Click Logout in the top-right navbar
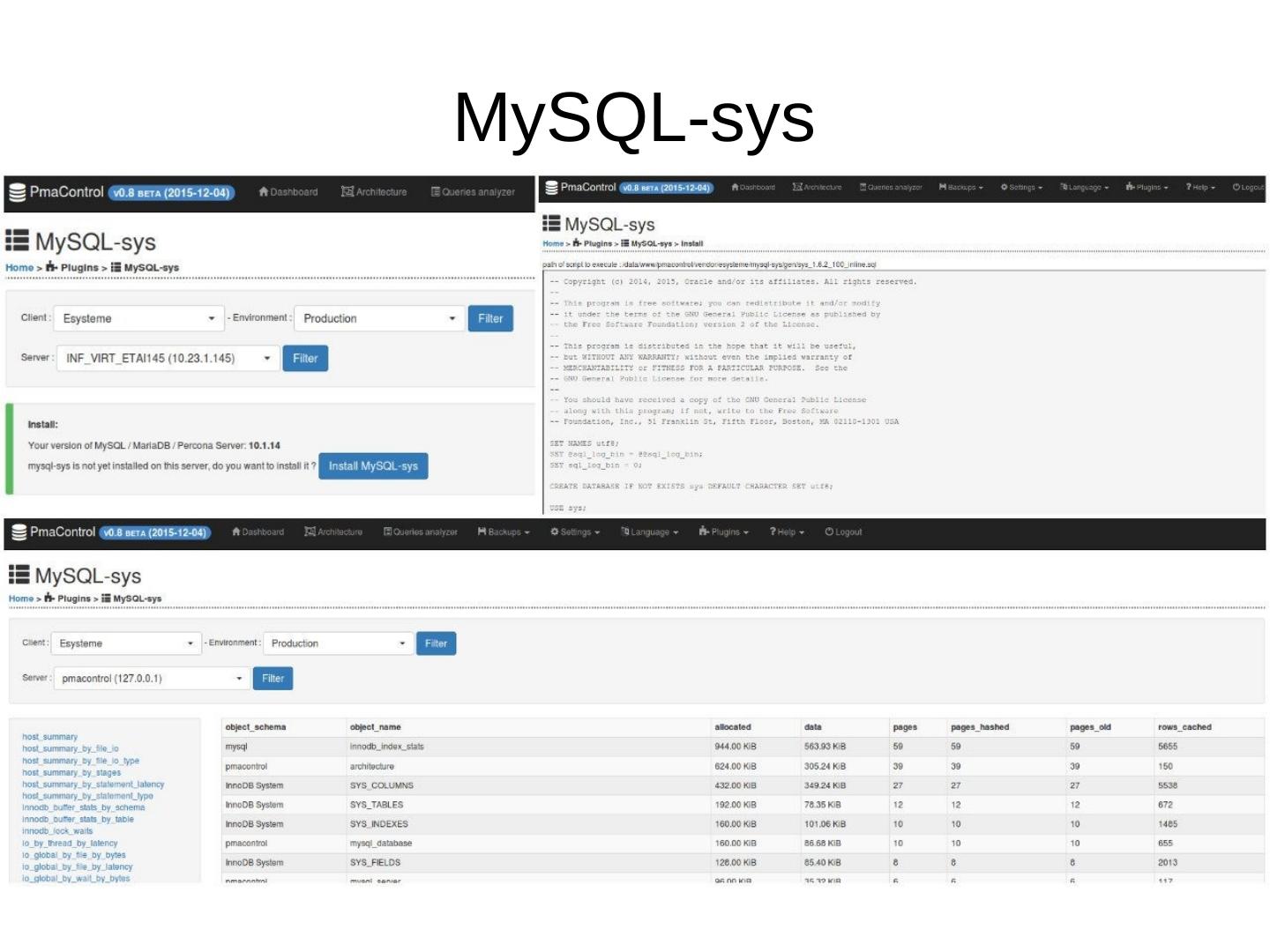The image size is (1270, 952). (x=1248, y=188)
